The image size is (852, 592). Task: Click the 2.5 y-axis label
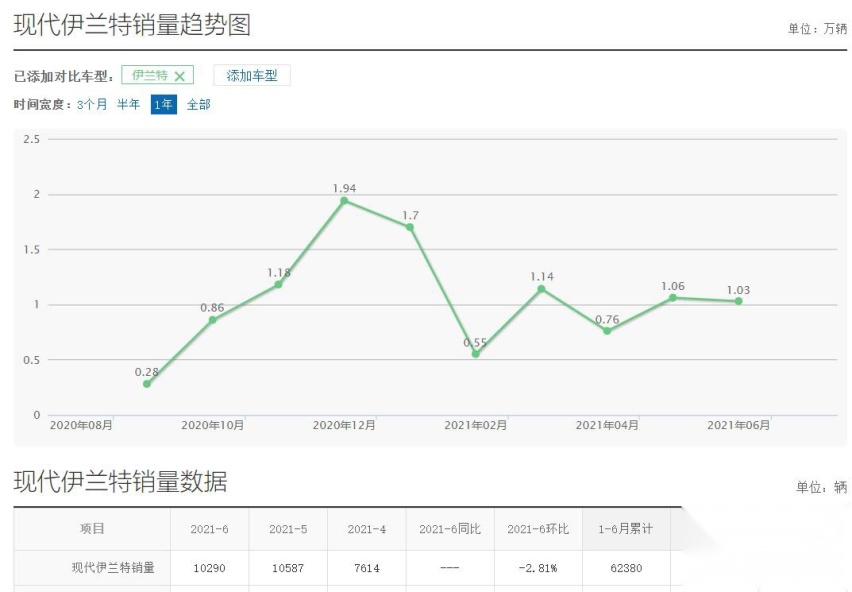(32, 139)
